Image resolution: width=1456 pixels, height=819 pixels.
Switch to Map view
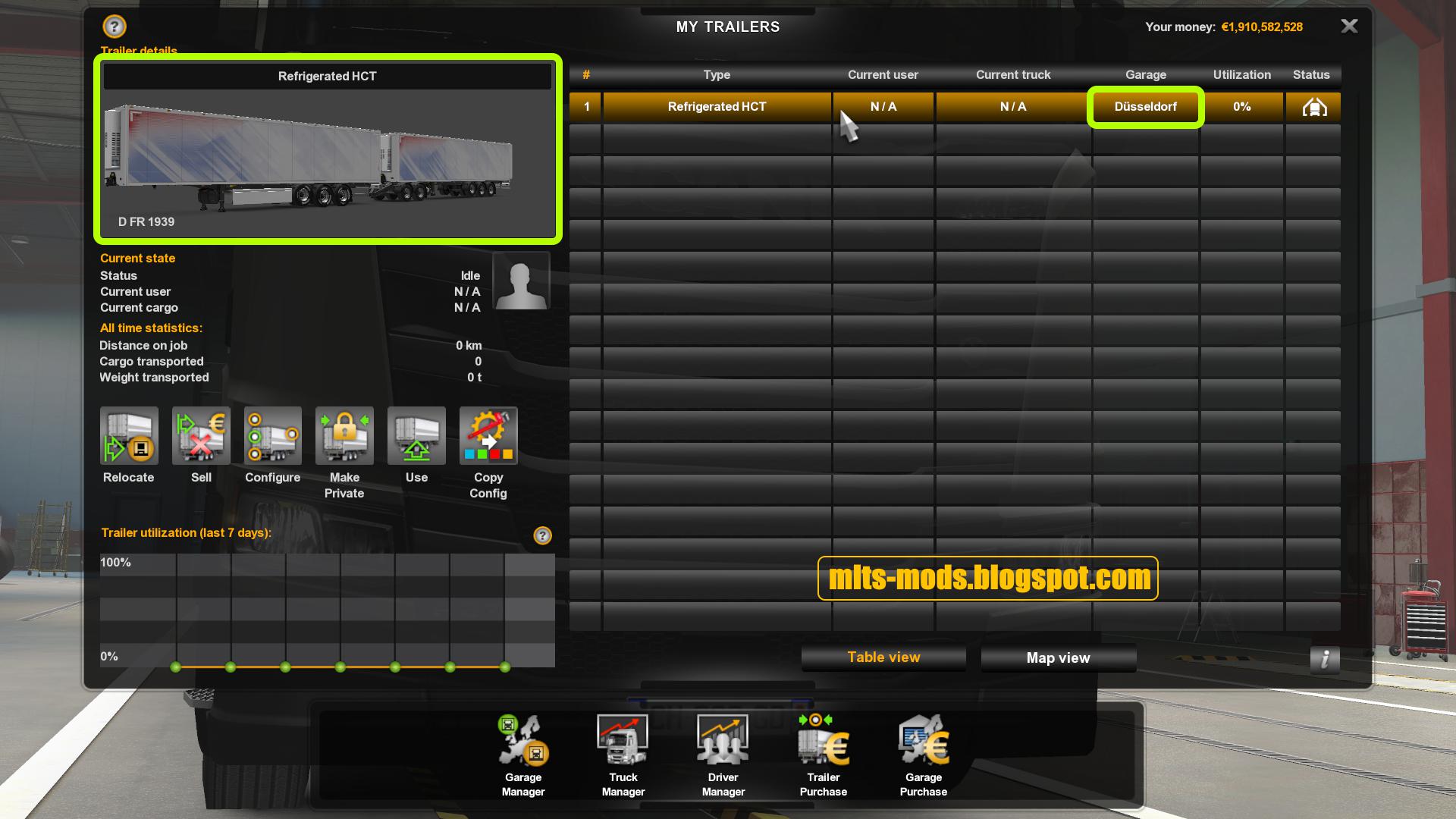[1058, 657]
